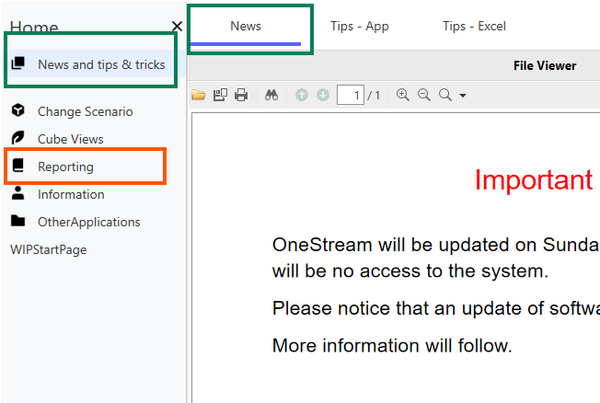Image resolution: width=600 pixels, height=403 pixels.
Task: Click the Open file folder icon
Action: [199, 95]
